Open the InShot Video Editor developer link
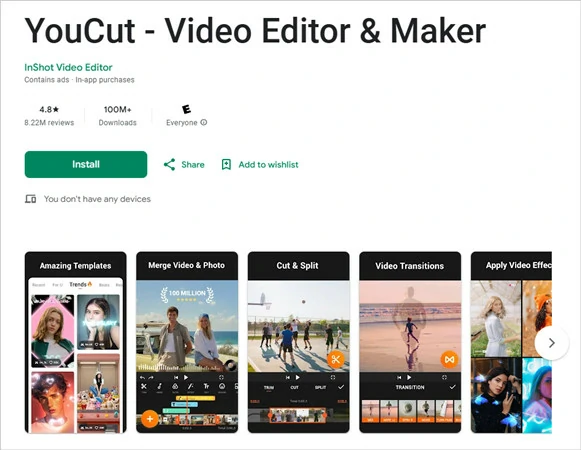The image size is (581, 450). (68, 67)
